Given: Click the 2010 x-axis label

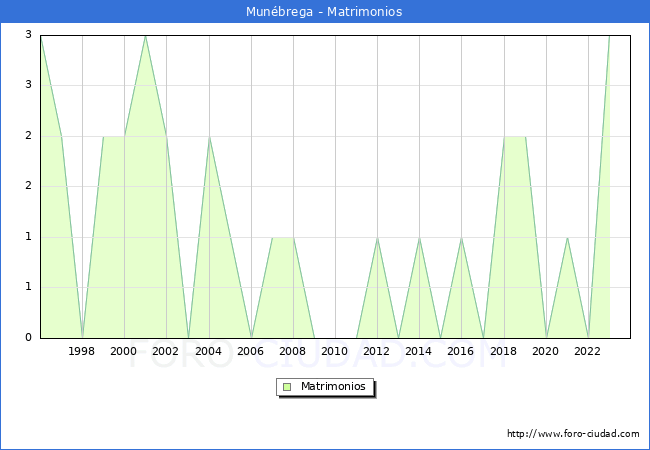Looking at the screenshot, I should pyautogui.click(x=335, y=351).
